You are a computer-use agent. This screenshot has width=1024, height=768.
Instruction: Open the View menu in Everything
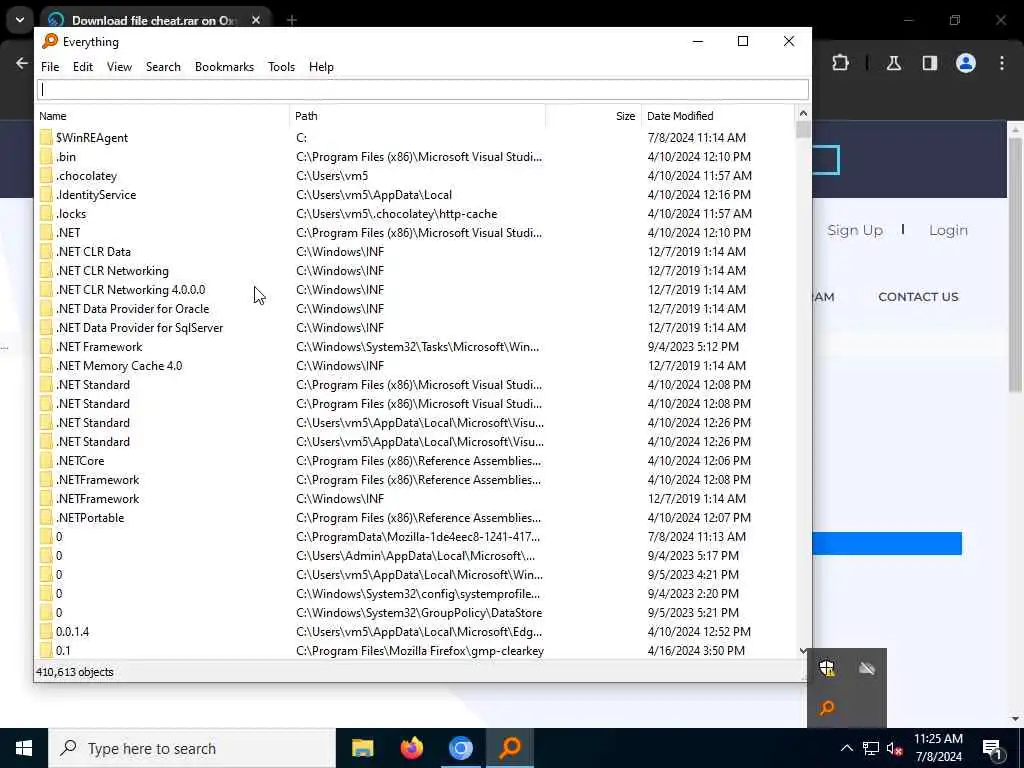119,67
